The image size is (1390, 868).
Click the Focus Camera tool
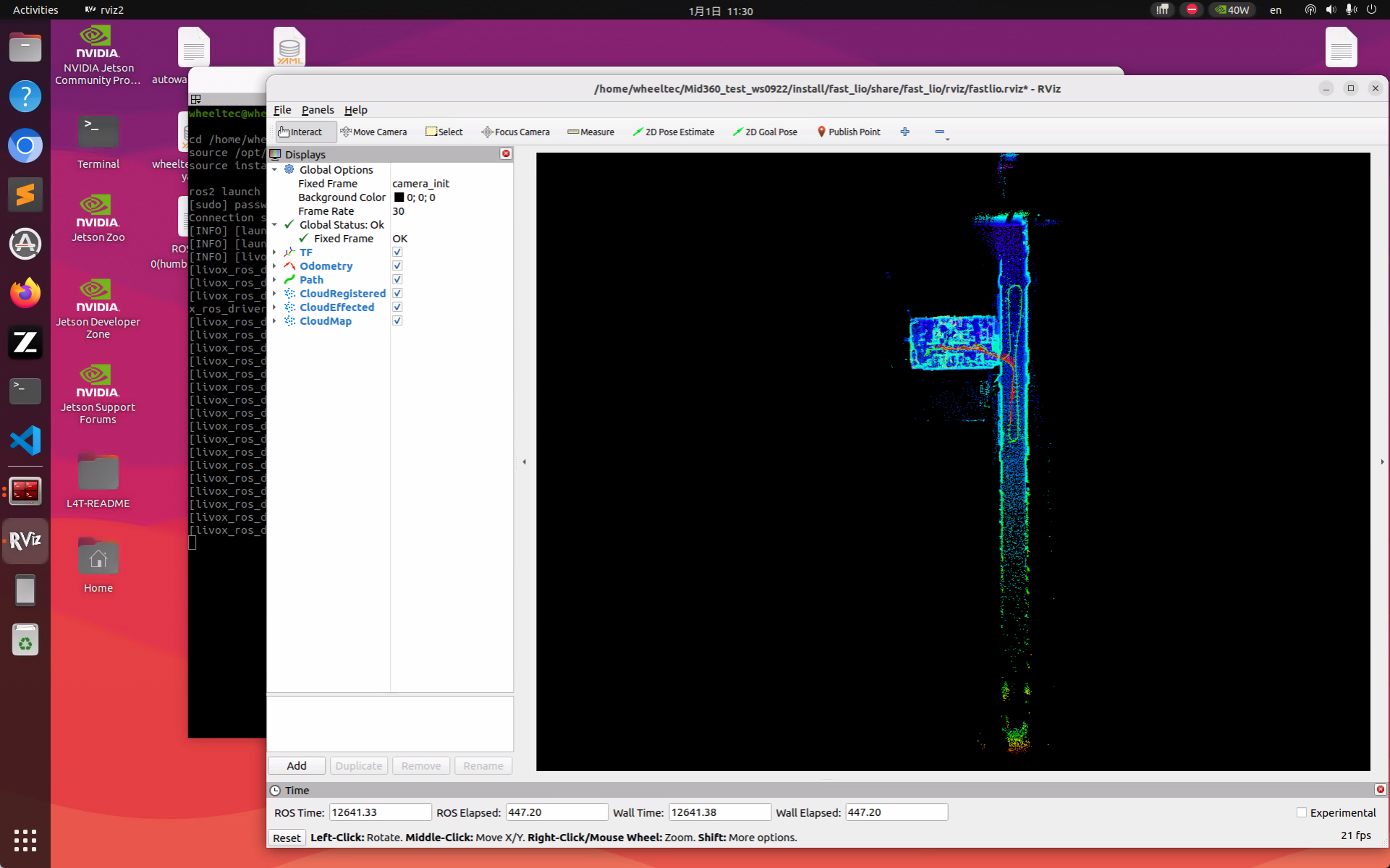[x=516, y=132]
